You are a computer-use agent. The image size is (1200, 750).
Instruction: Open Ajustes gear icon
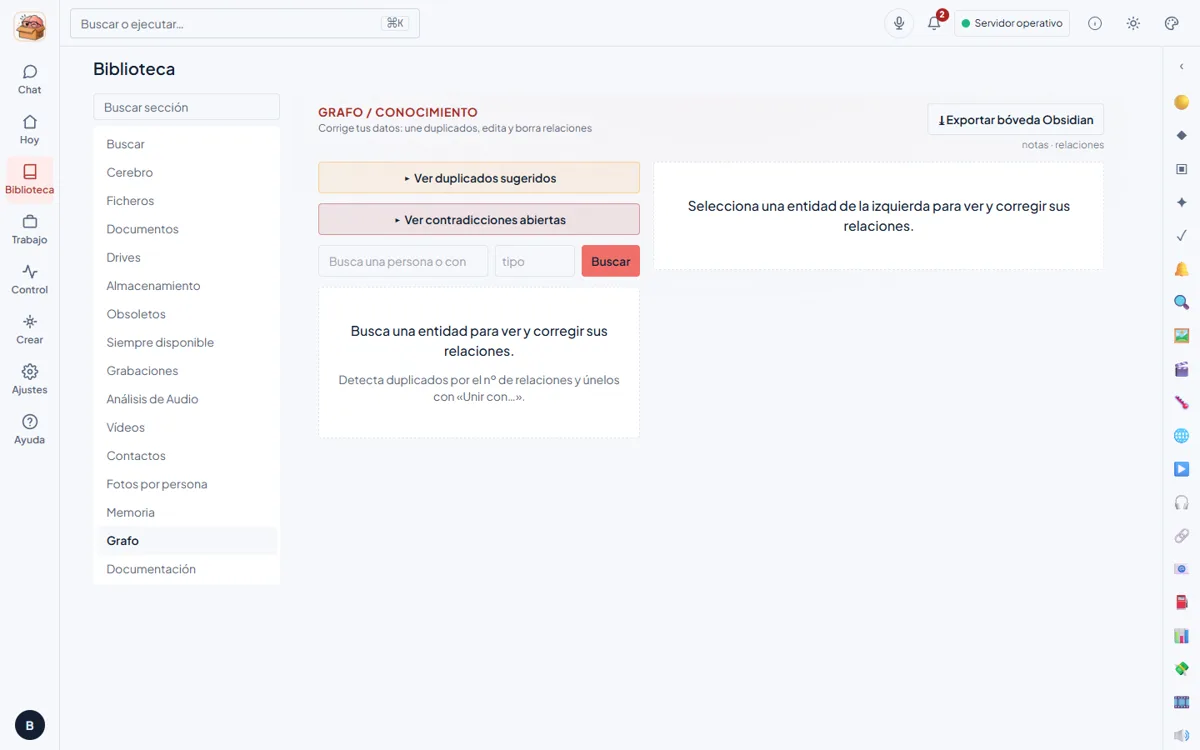click(x=29, y=379)
